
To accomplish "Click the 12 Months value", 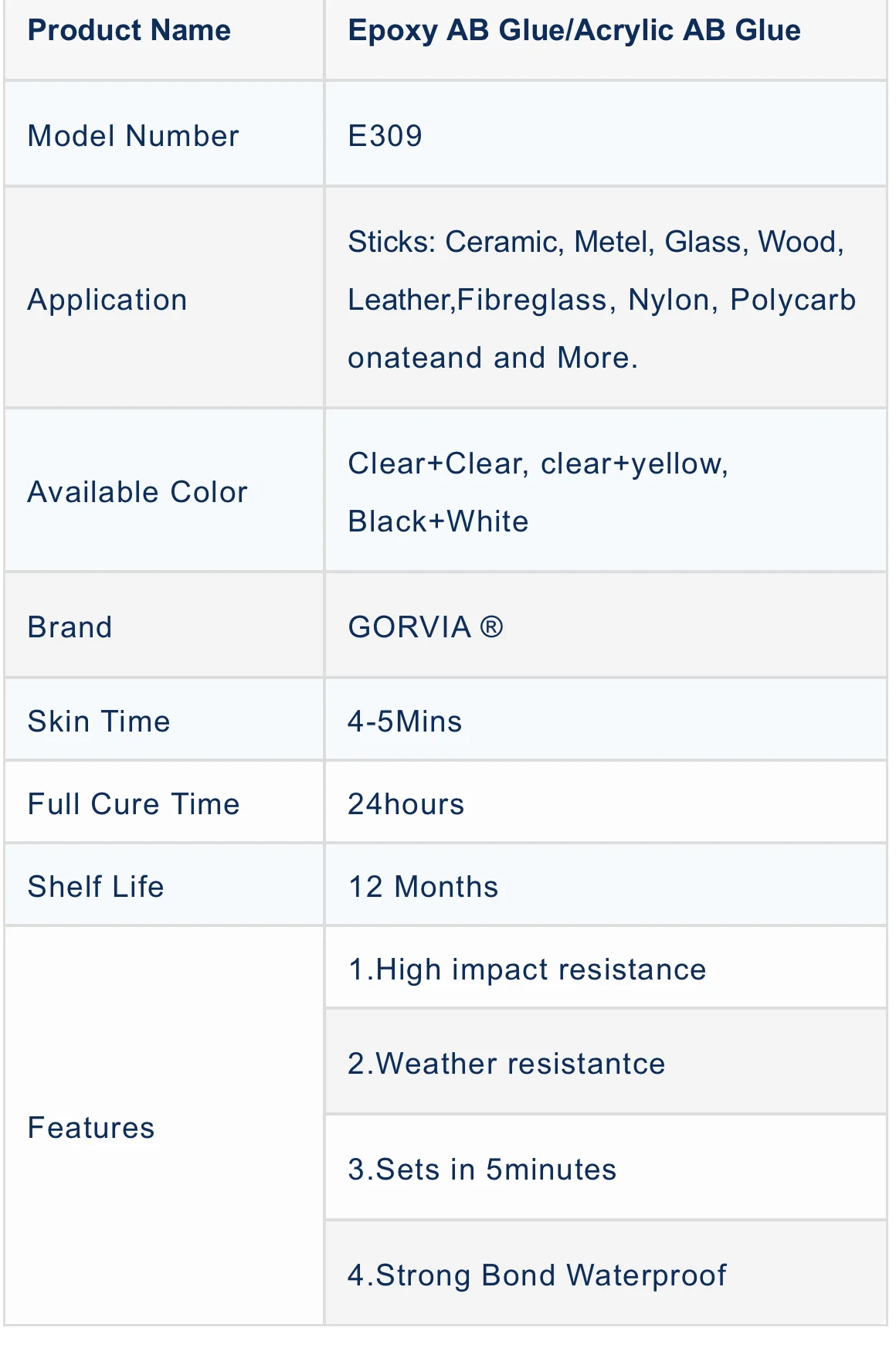I will 423,887.
